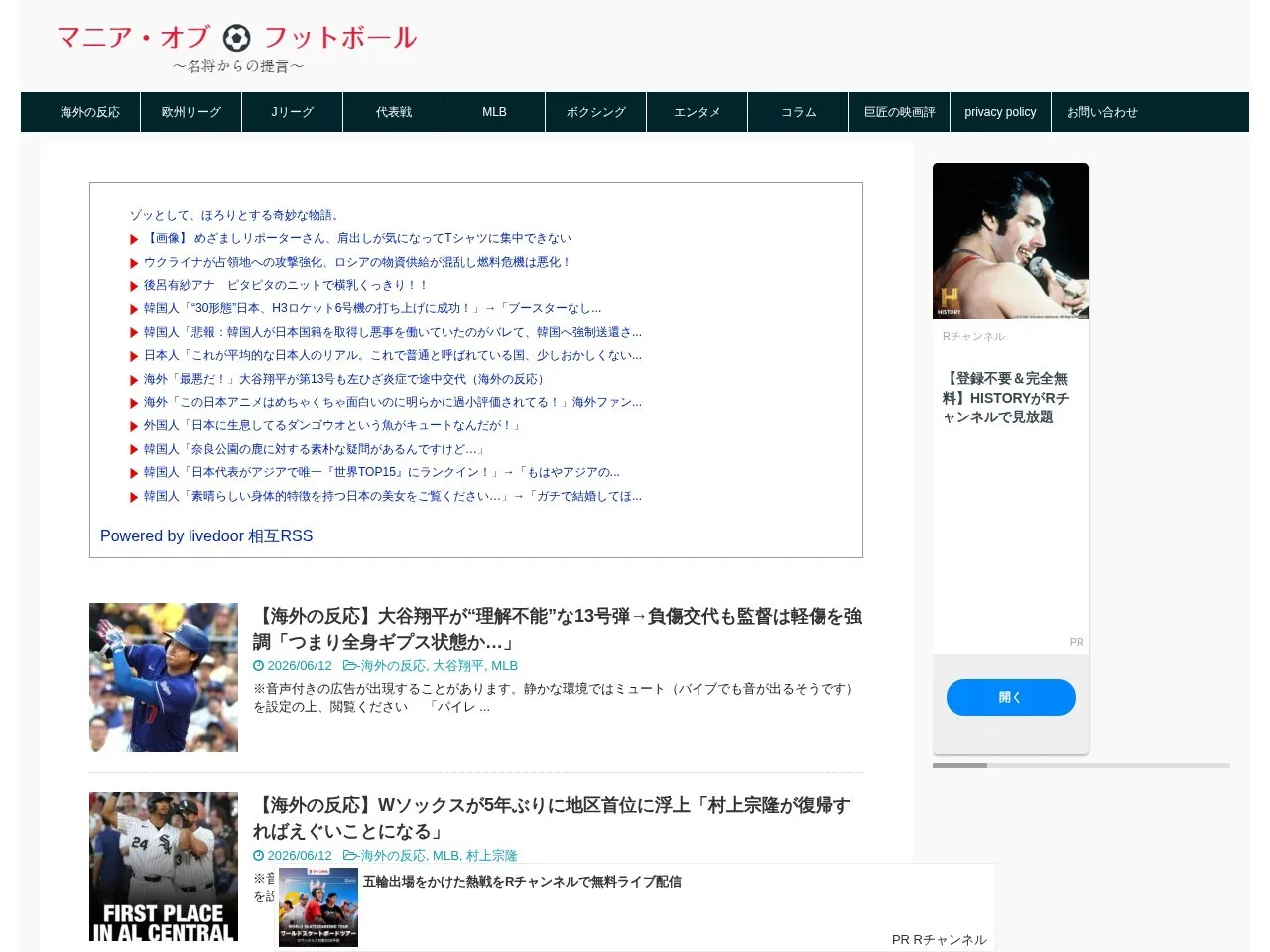Open FIRST PLACE IN AL CENTRAL thumbnail
This screenshot has width=1270, height=952.
point(164,867)
